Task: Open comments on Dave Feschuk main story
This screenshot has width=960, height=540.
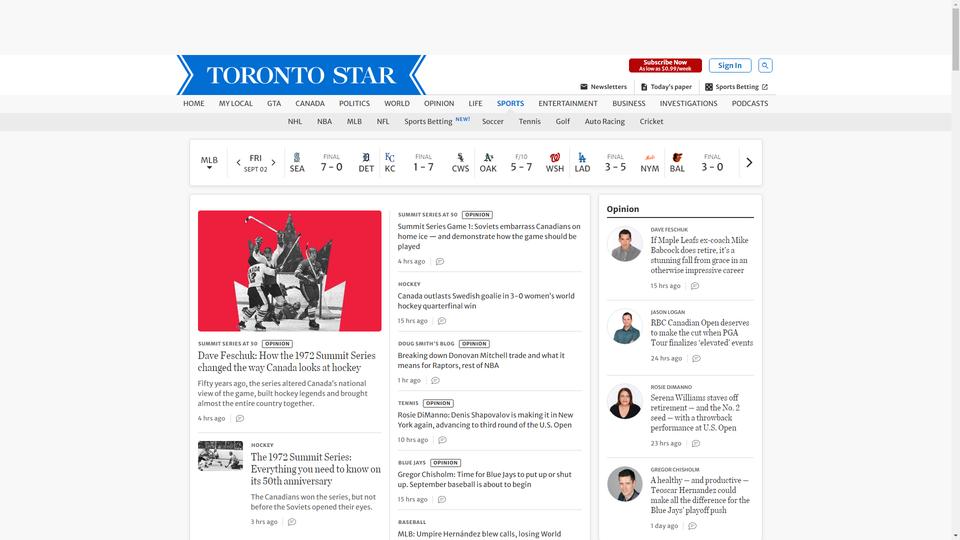Action: (240, 418)
